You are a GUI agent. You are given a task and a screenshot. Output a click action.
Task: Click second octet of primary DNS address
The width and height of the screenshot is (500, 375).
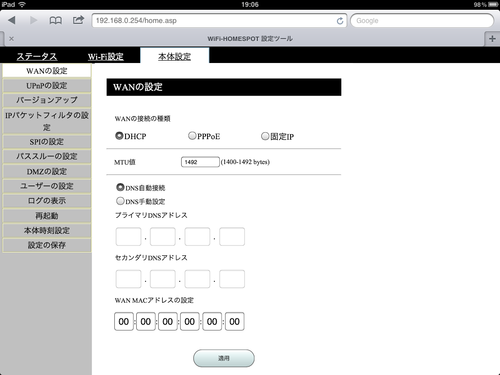coord(163,237)
